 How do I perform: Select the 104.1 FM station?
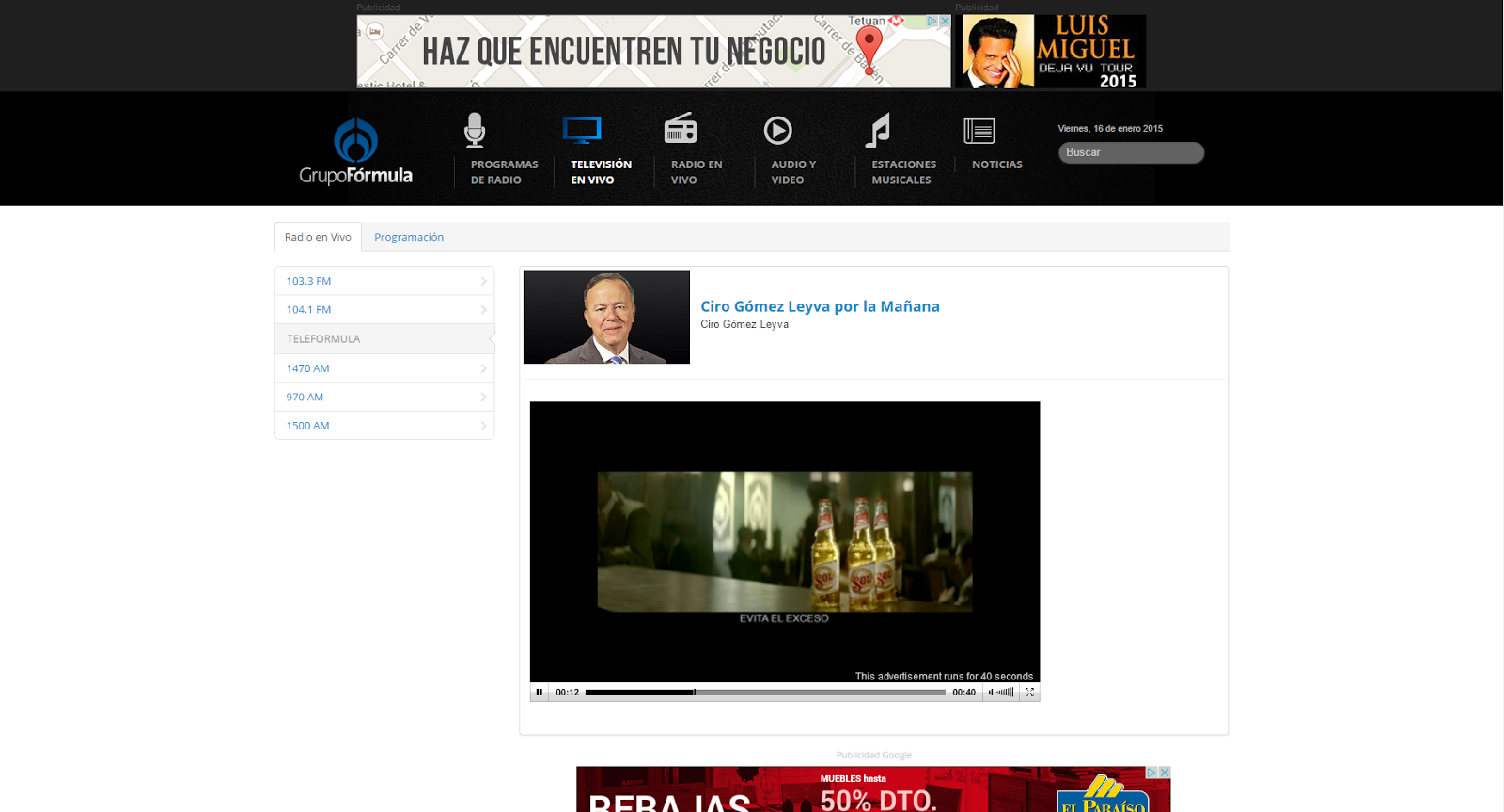384,310
